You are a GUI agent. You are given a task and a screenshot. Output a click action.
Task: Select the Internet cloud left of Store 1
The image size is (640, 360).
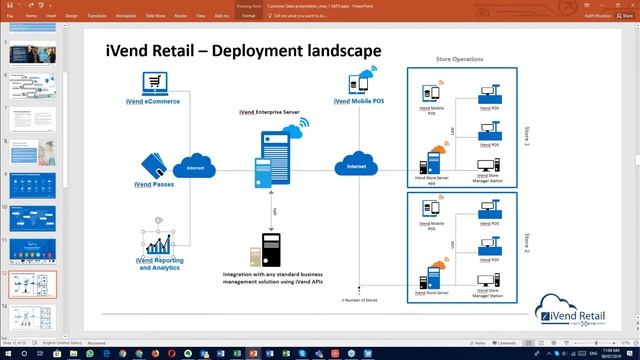click(356, 164)
